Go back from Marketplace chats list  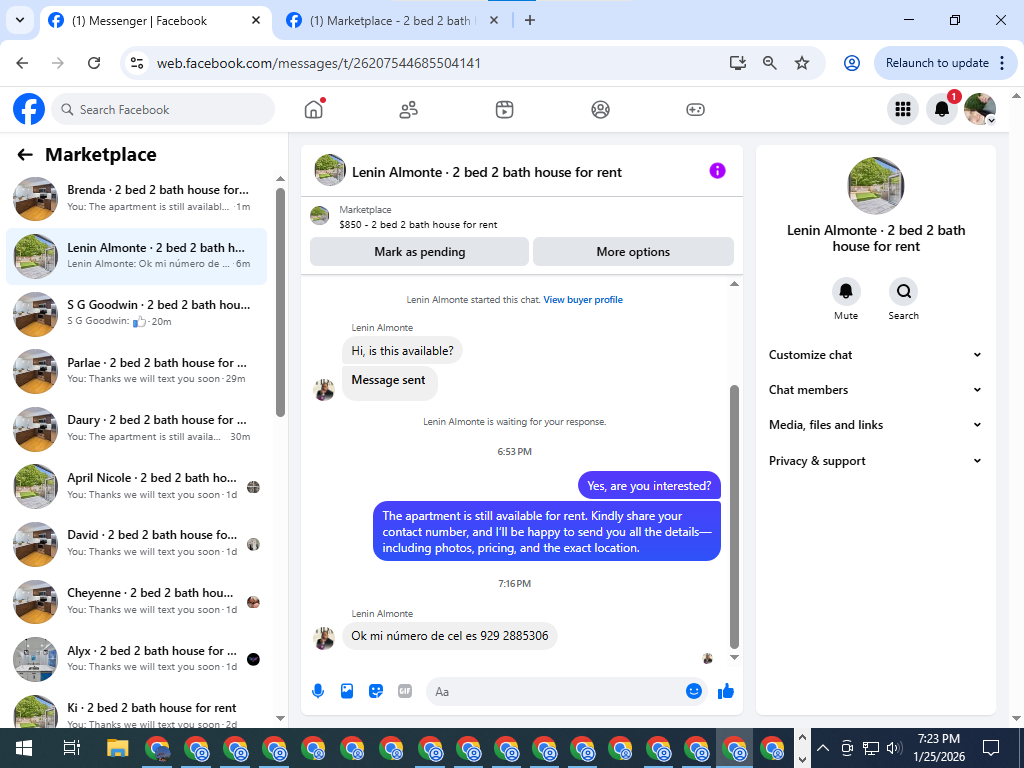pyautogui.click(x=25, y=155)
